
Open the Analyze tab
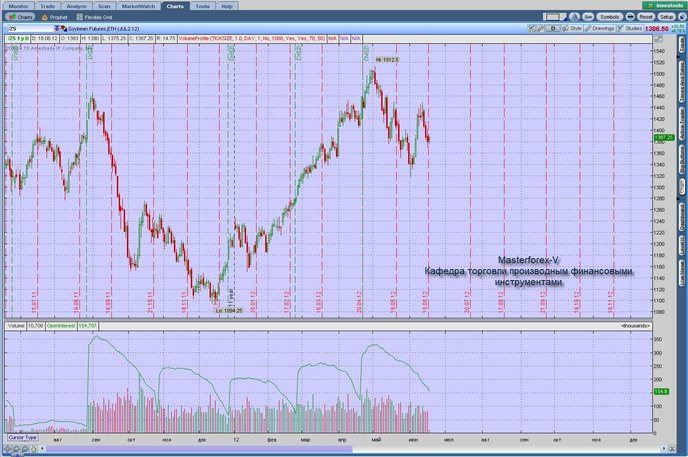(76, 6)
